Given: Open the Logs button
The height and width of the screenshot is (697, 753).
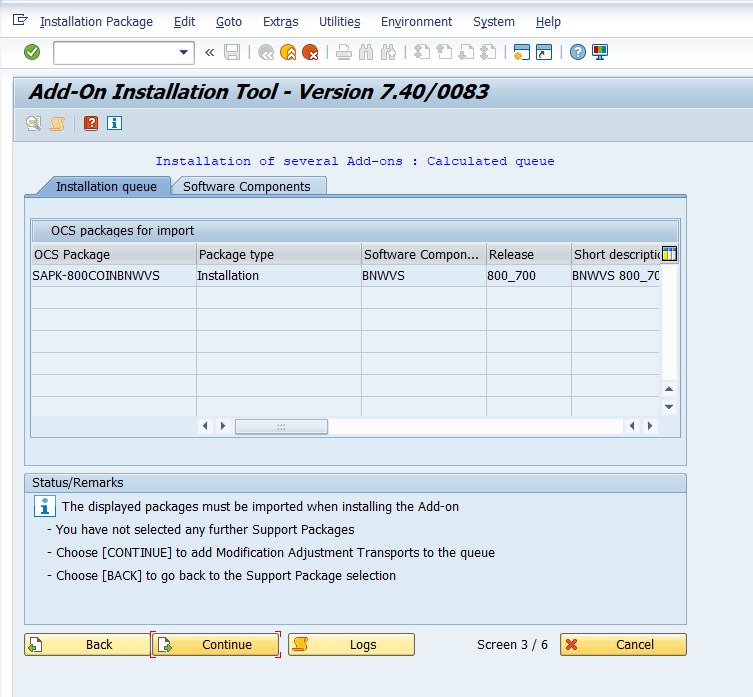Looking at the screenshot, I should (x=351, y=645).
